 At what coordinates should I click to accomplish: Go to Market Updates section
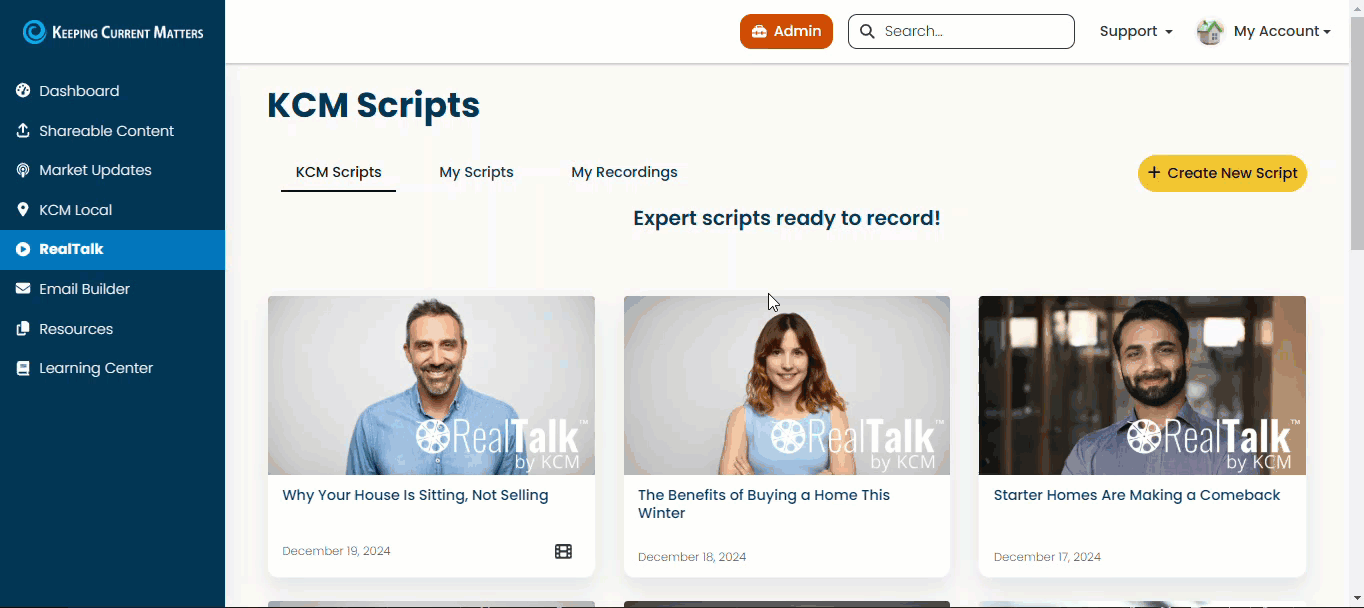112,170
